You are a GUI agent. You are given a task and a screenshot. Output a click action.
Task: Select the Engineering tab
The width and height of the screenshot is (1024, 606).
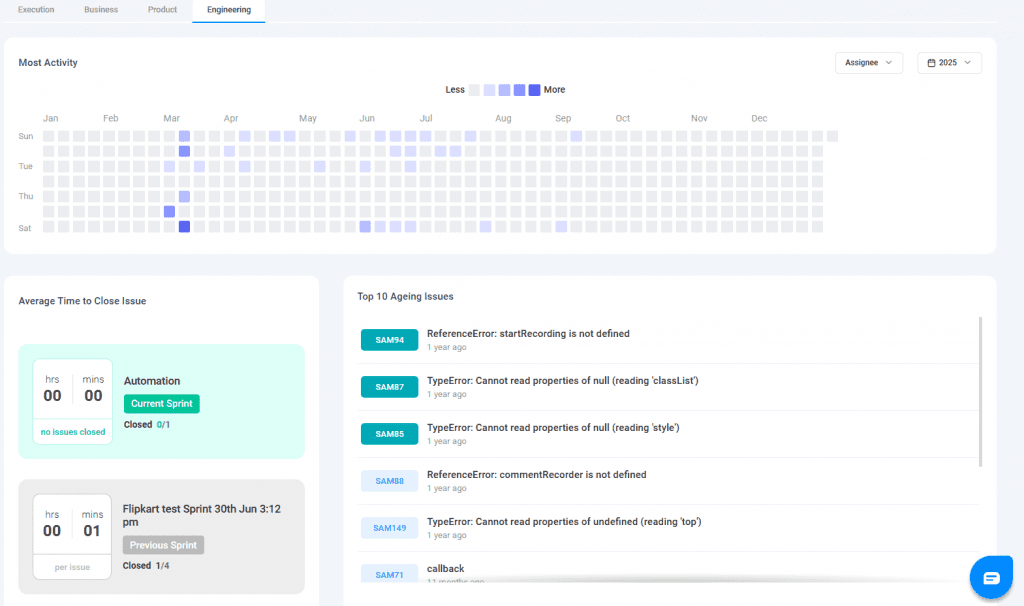tap(229, 10)
